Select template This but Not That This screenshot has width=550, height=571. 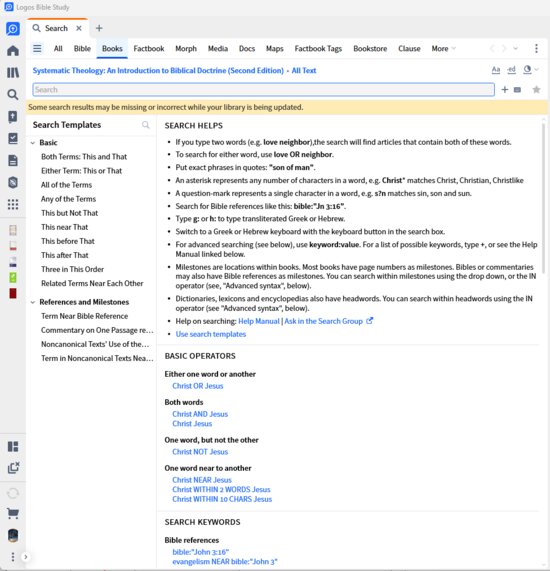[x=70, y=213]
